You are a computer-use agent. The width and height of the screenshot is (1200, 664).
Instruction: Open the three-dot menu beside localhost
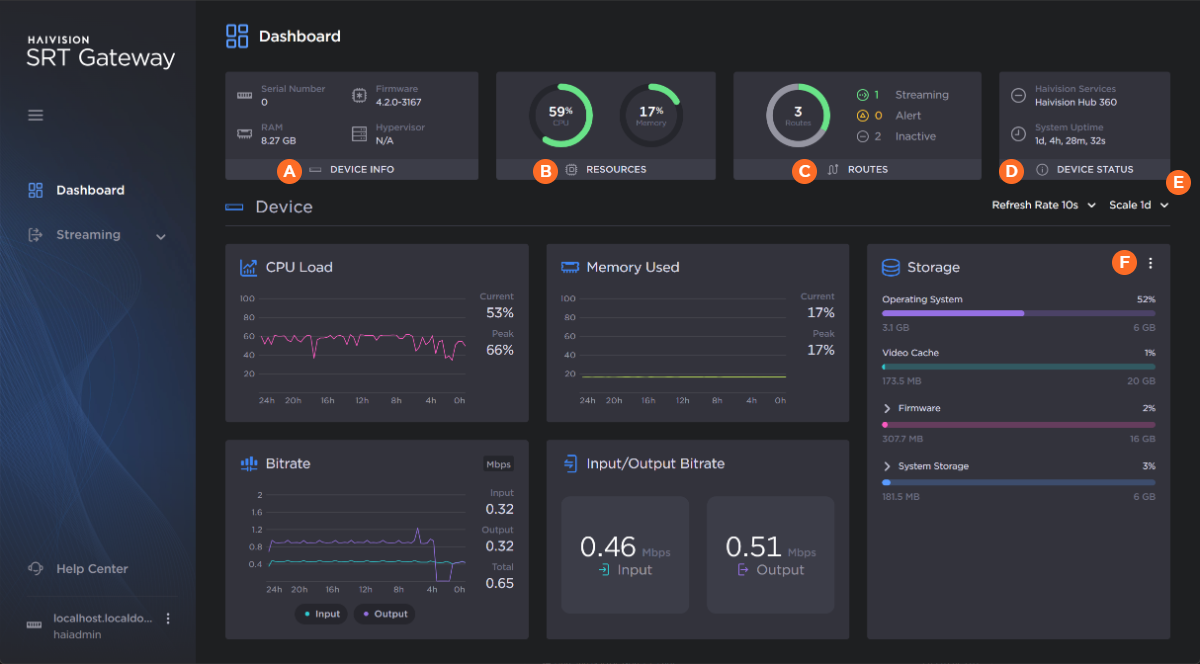point(168,619)
